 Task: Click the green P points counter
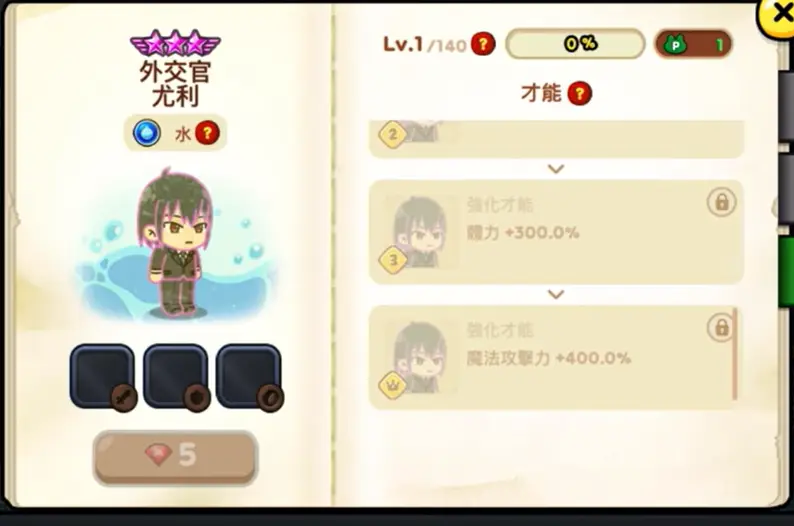tap(693, 45)
